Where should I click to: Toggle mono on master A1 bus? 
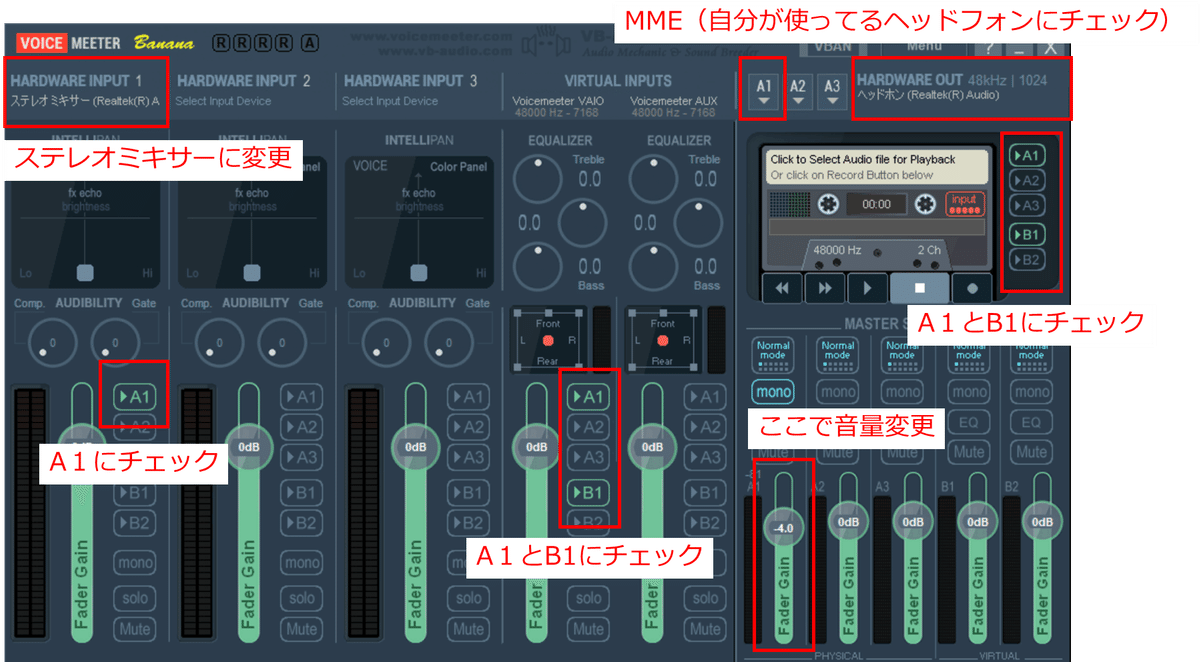[x=773, y=392]
